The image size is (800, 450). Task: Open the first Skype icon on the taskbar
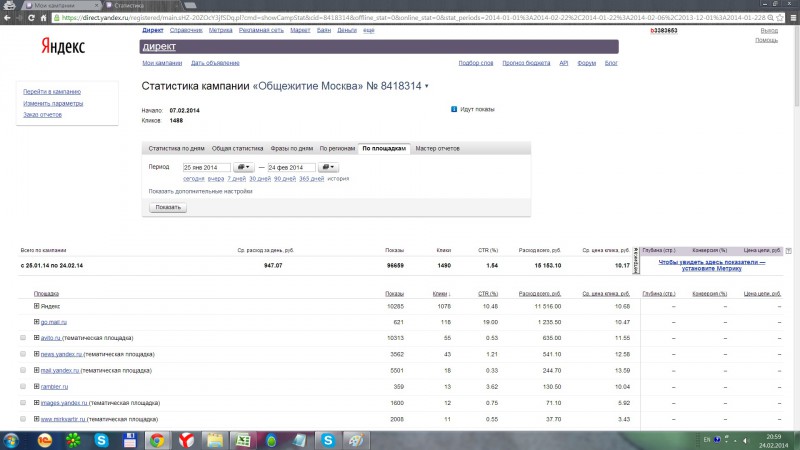(x=101, y=440)
